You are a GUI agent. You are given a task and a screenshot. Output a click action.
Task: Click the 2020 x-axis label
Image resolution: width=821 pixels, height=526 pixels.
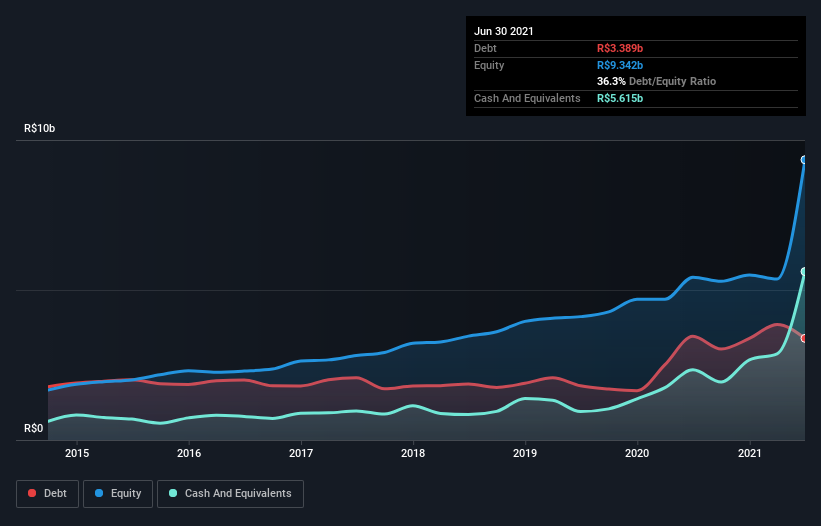pyautogui.click(x=637, y=453)
